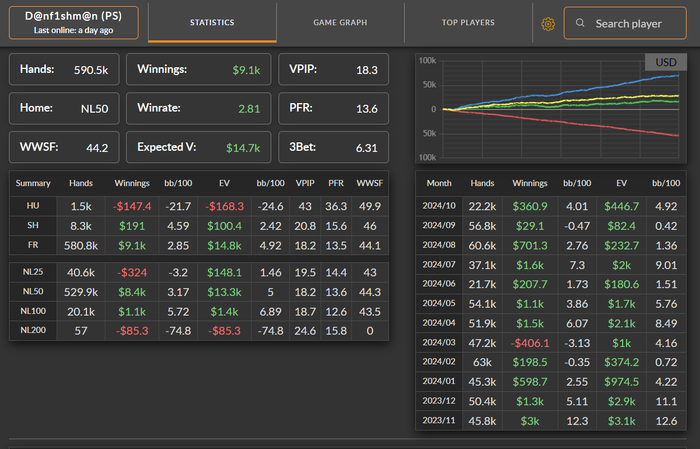Screen dimensions: 700x449
Task: Open the Top Players tab
Action: click(x=468, y=22)
